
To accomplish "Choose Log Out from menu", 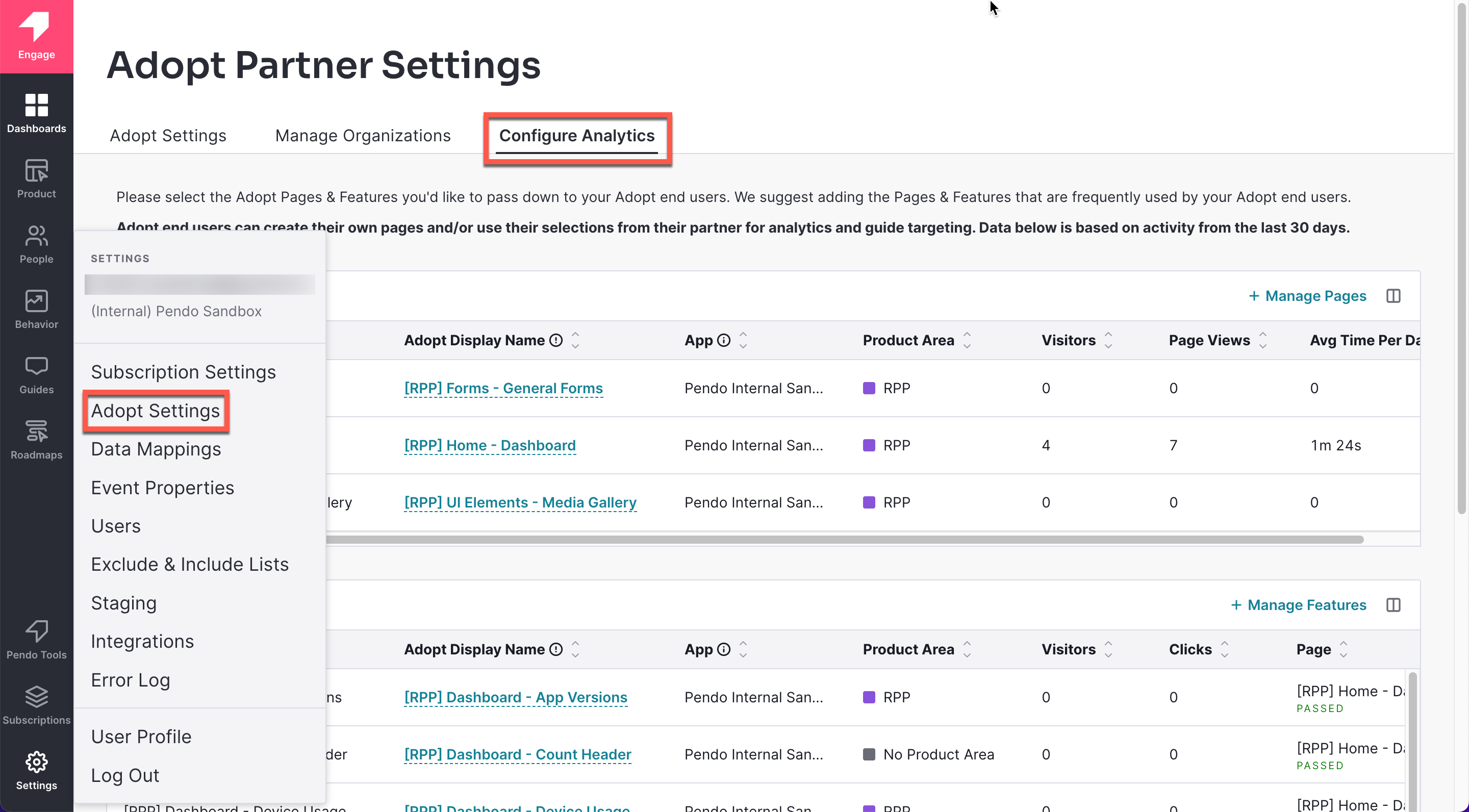I will (125, 775).
